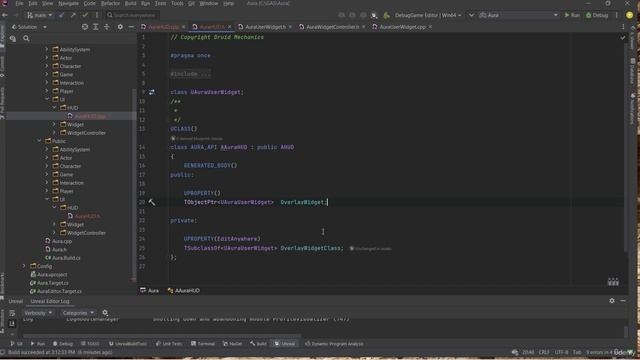This screenshot has width=640, height=360.
Task: Click the CRLF line separator in status bar
Action: 544,352
